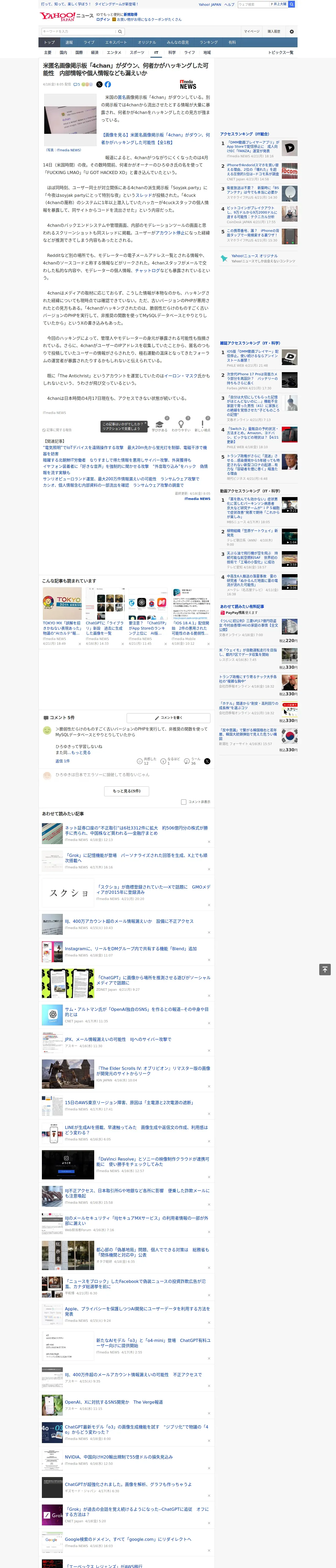Viewport: 336px width, 1568px height.
Task: Open the ランキング tab
Action: (209, 43)
